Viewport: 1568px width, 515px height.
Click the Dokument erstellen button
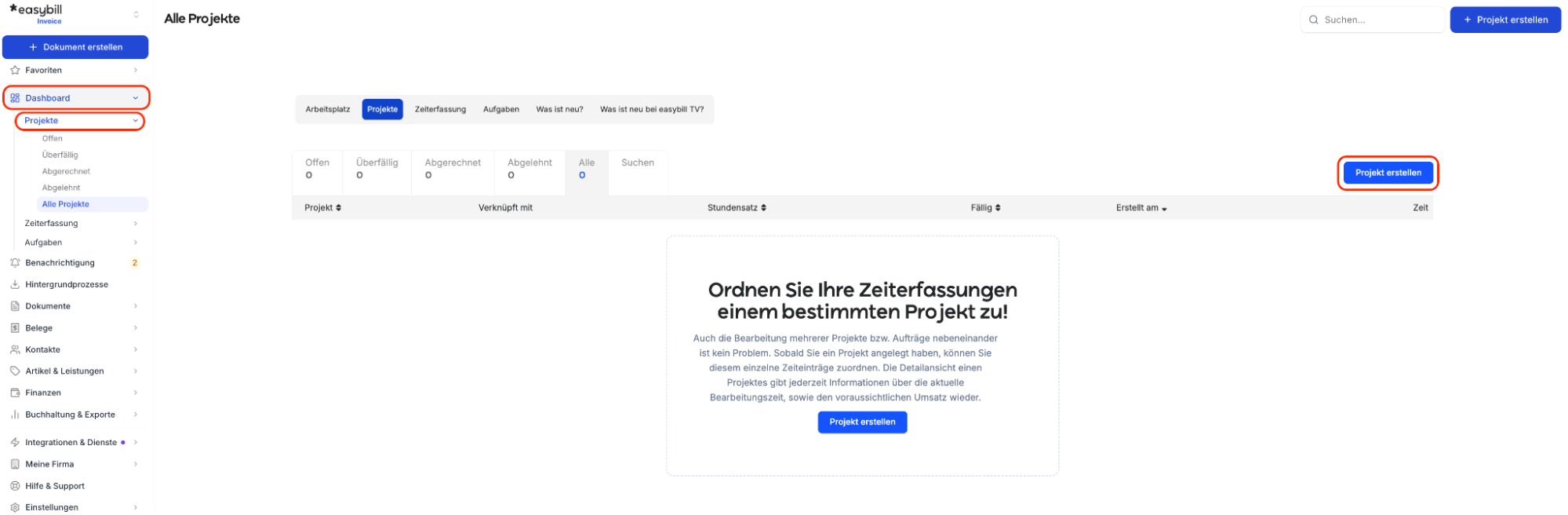75,47
